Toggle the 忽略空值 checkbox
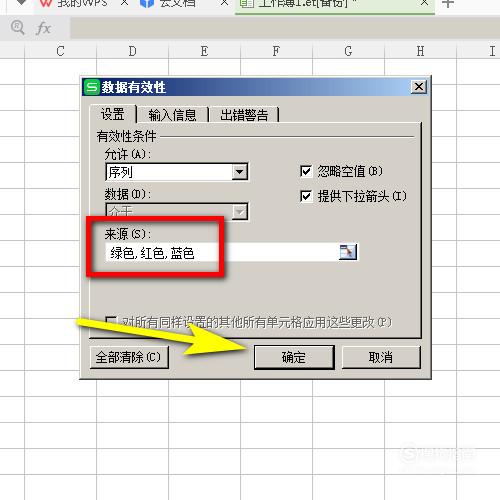500x500 pixels. coord(306,171)
